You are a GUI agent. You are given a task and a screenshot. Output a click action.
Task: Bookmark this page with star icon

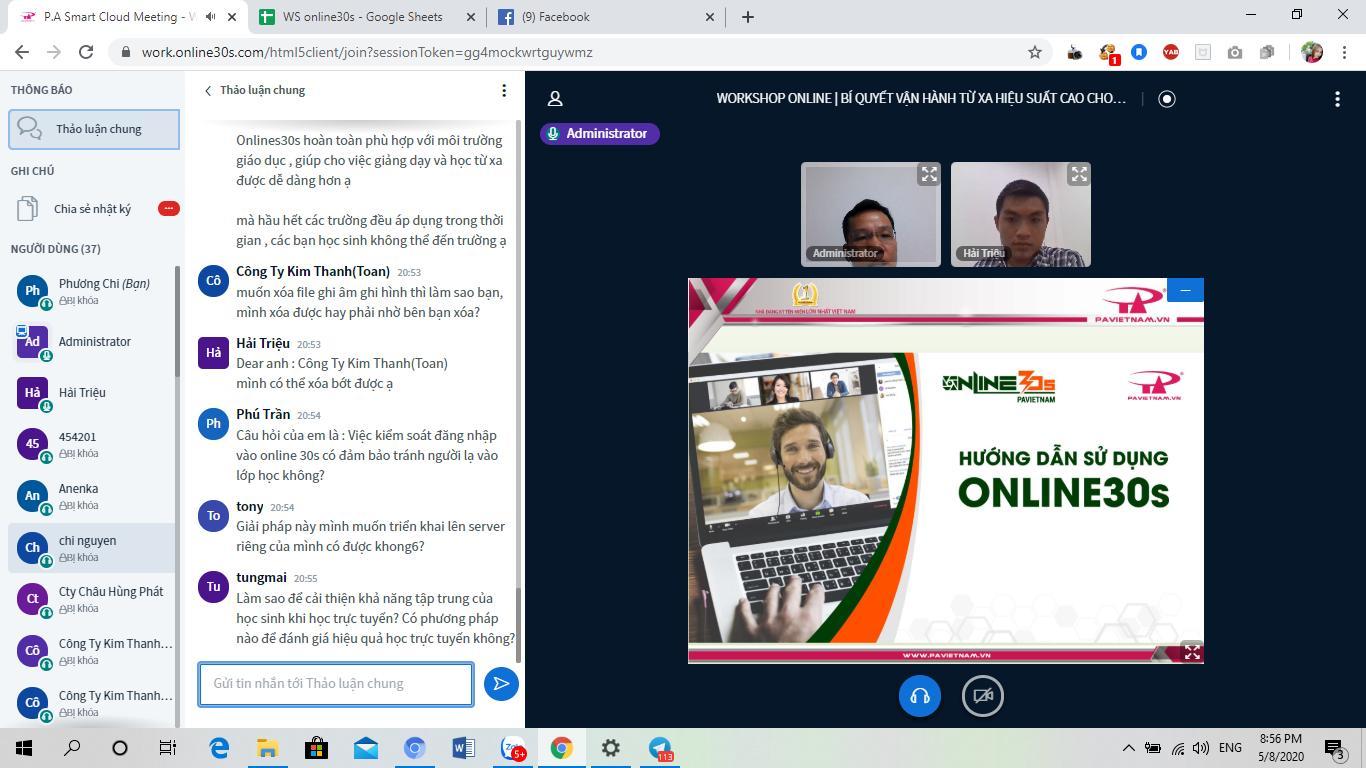click(1035, 52)
